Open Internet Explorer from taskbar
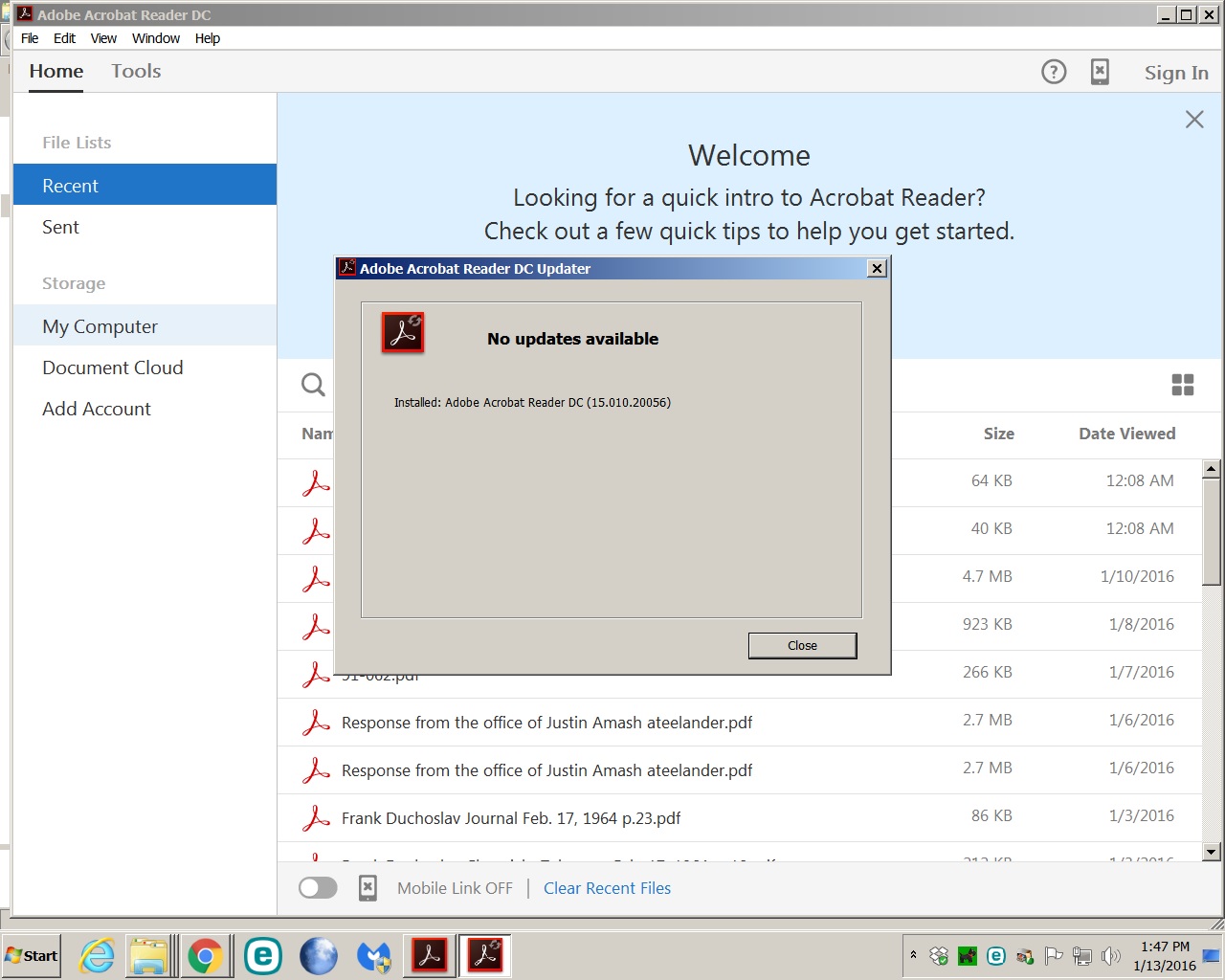 [97, 955]
